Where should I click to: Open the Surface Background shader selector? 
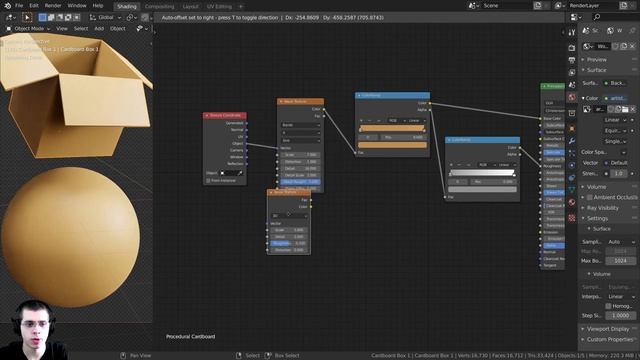click(x=616, y=83)
